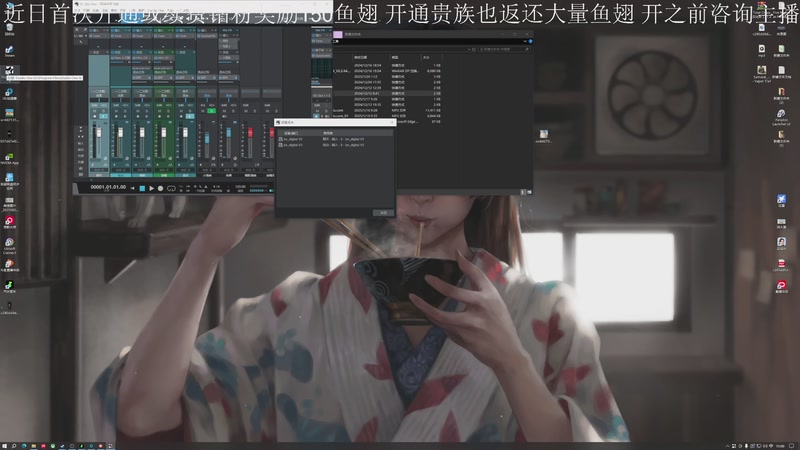Open the red NetEase music icon on left
Image resolution: width=800 pixels, height=450 pixels.
tap(9, 221)
